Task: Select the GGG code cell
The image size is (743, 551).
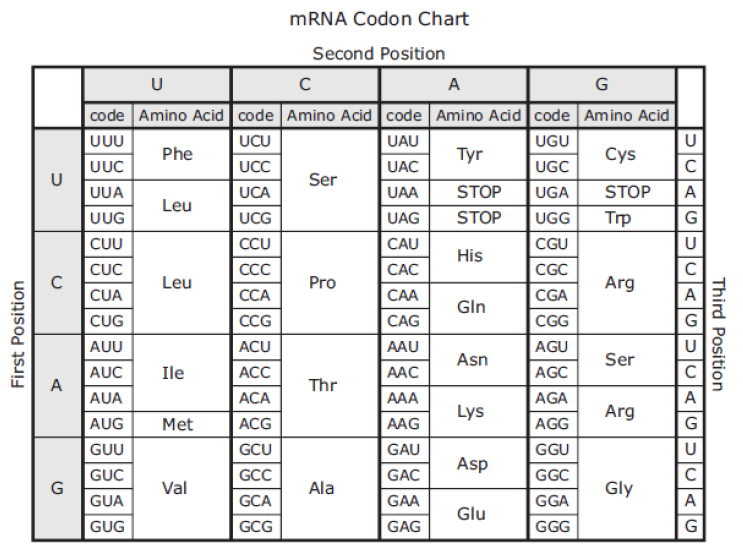Action: pyautogui.click(x=553, y=526)
